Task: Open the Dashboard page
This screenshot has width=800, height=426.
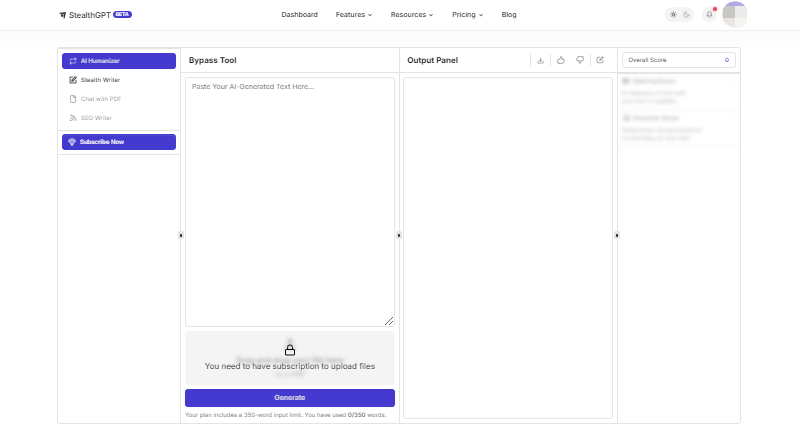Action: (x=299, y=15)
